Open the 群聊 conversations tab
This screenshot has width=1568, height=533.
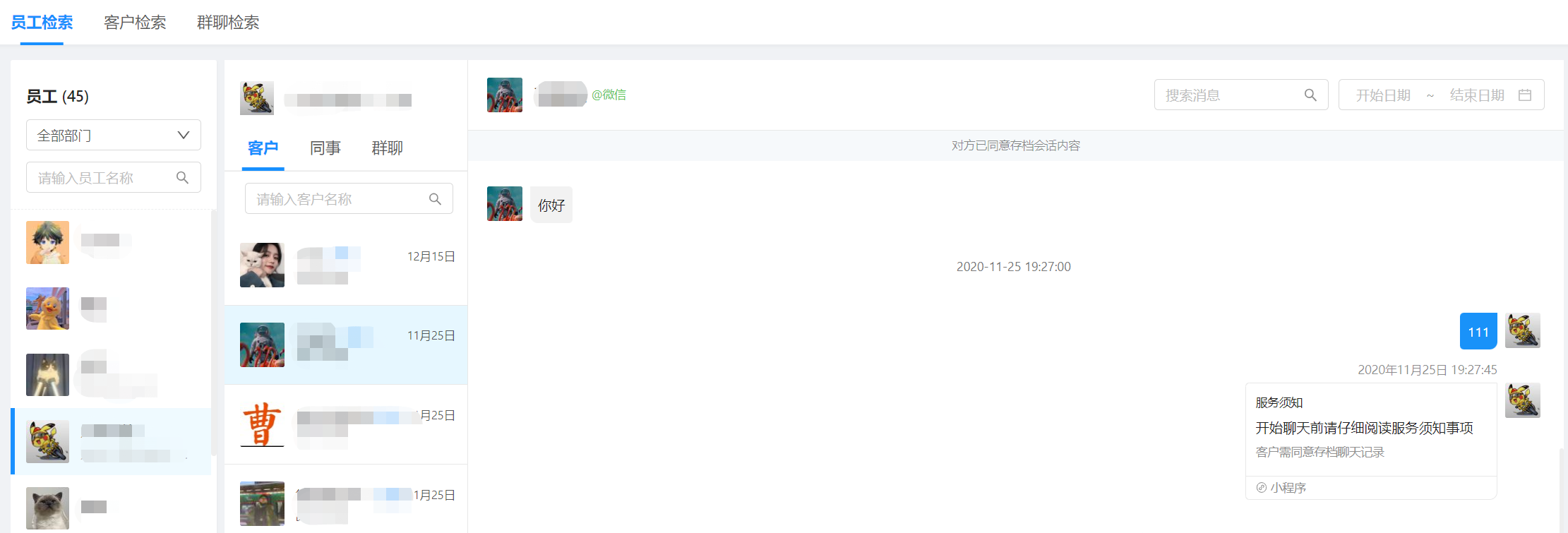point(388,148)
